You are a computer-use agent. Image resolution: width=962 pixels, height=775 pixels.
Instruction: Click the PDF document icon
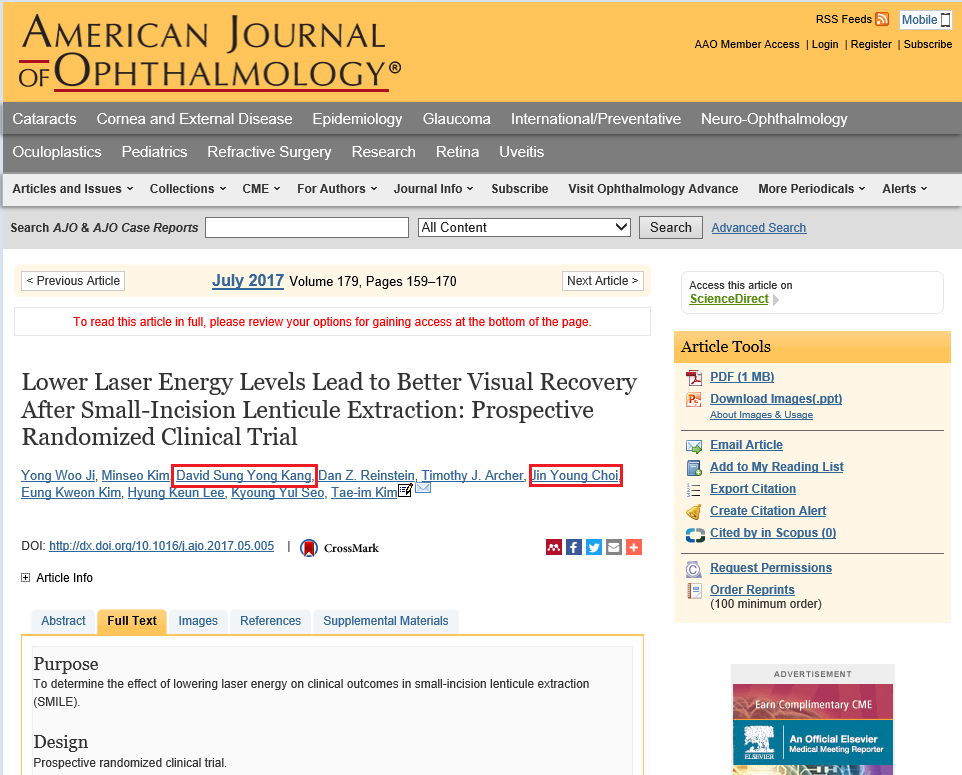(694, 377)
